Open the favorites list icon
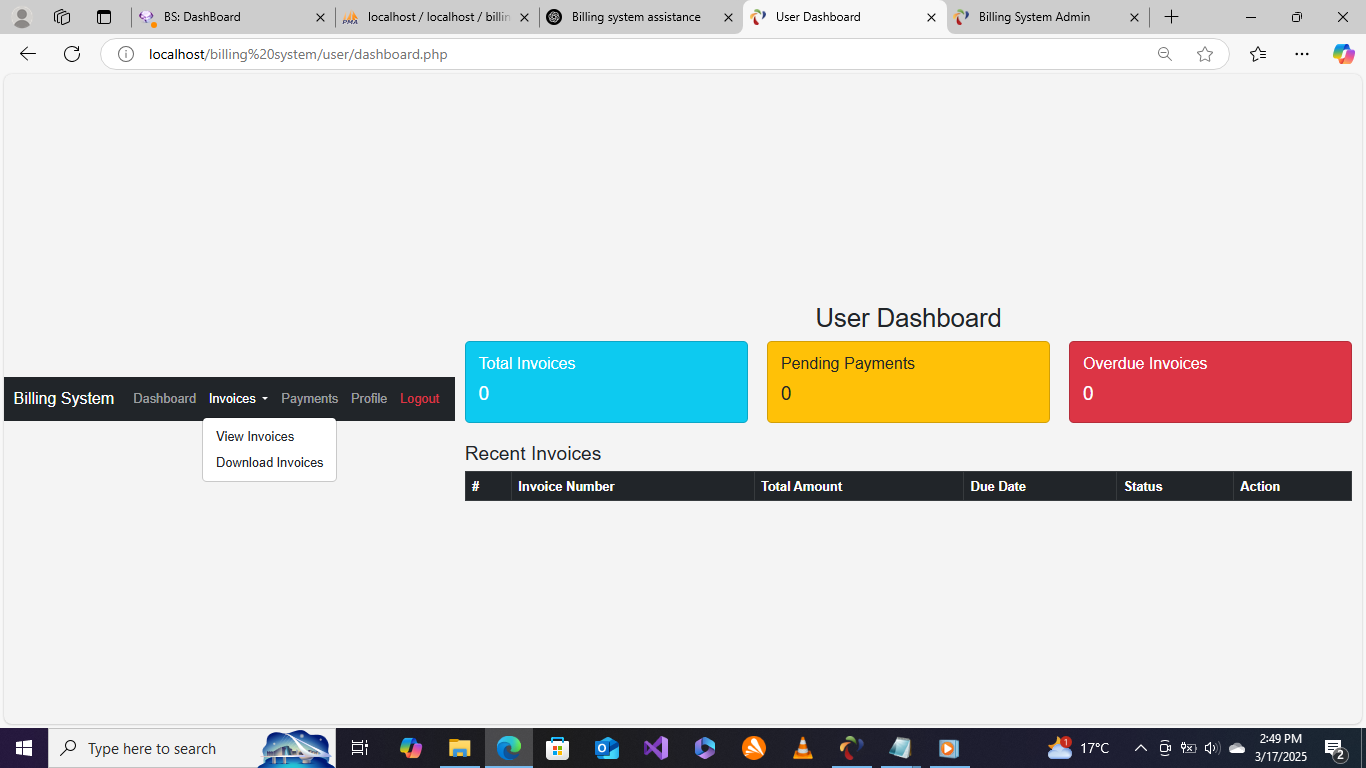 (x=1258, y=54)
